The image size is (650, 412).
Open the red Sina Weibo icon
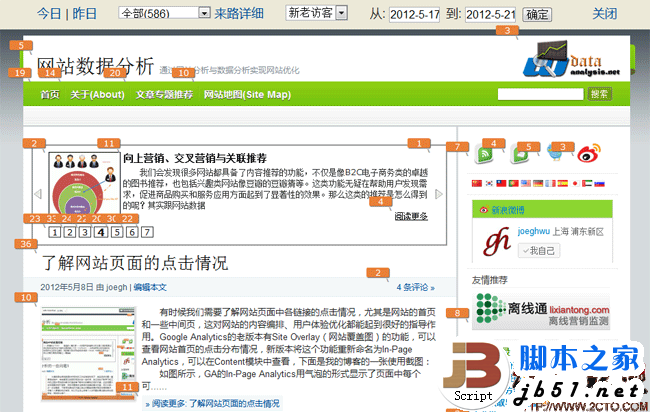tap(588, 155)
